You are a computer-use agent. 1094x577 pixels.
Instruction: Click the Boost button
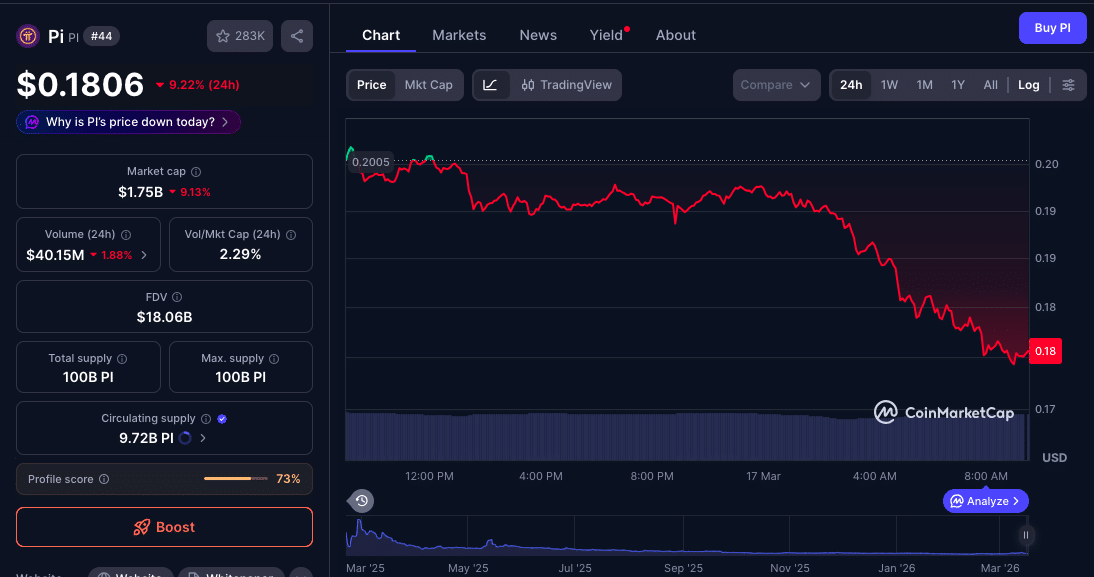click(x=165, y=527)
